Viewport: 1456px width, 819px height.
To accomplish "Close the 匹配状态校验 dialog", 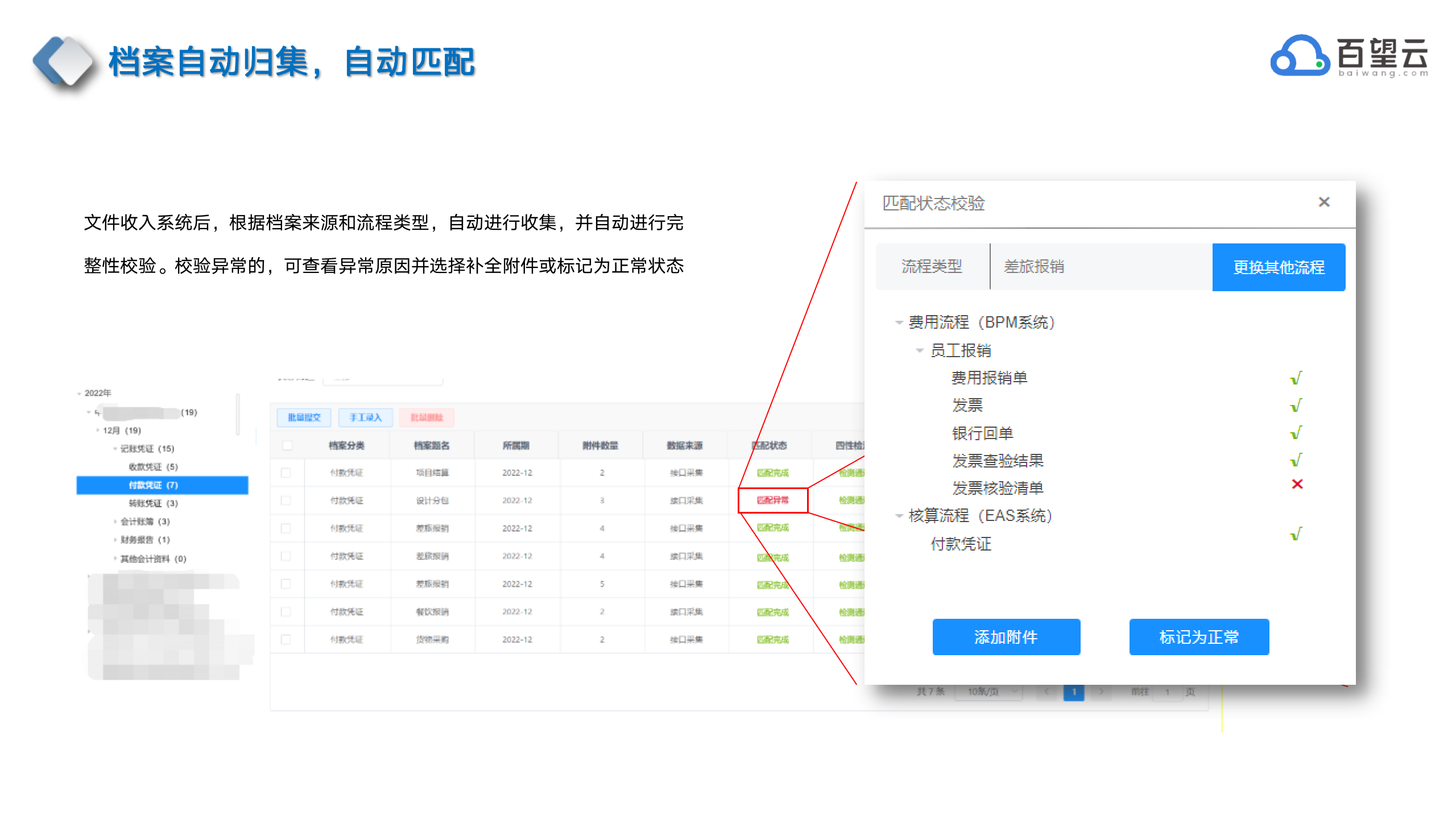I will coord(1323,202).
